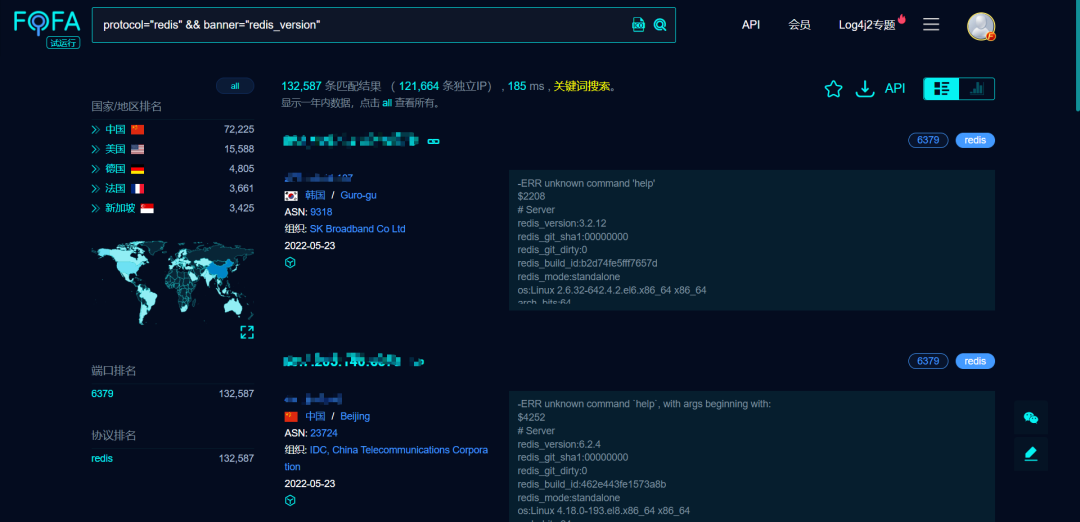Click redis tag on first result

coord(975,140)
